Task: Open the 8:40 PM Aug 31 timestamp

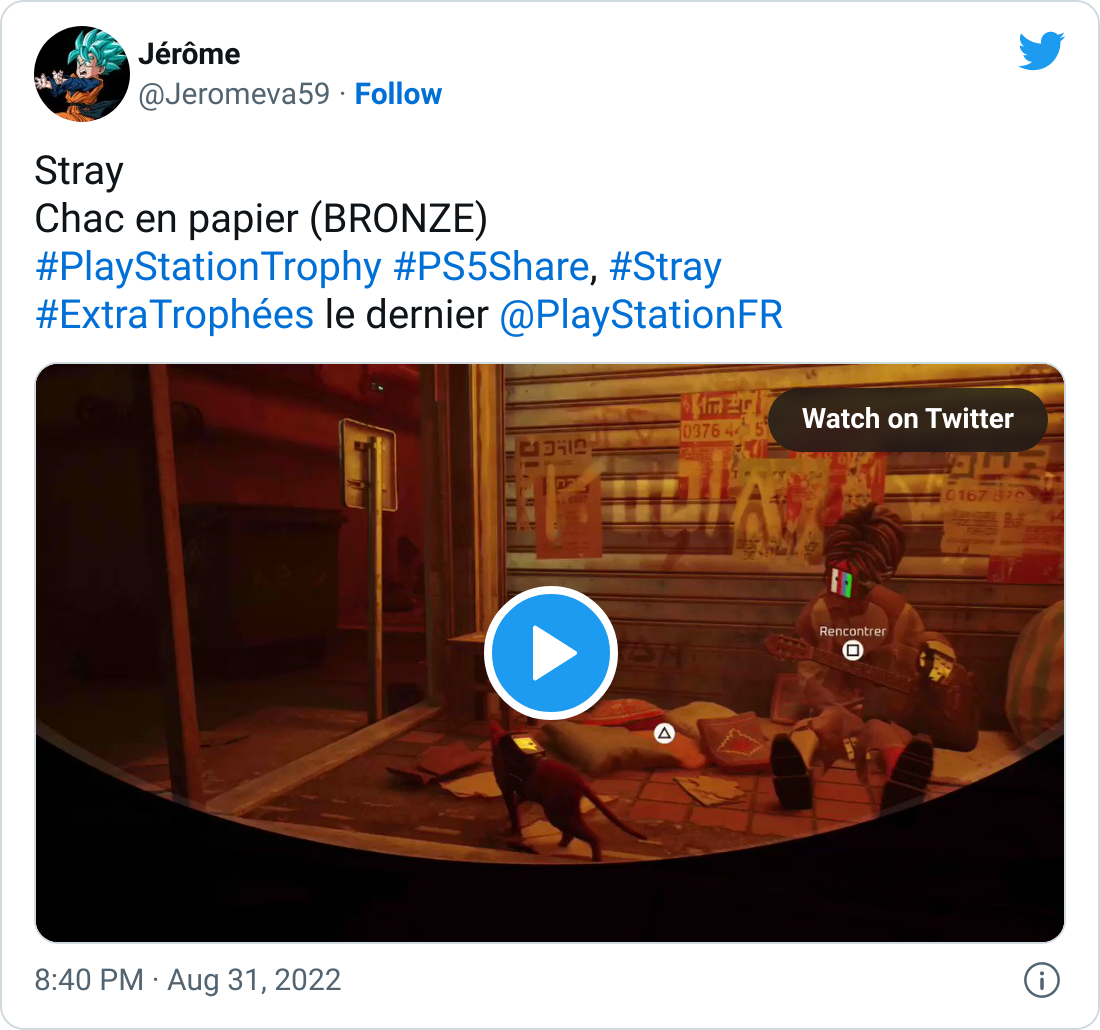Action: (187, 979)
